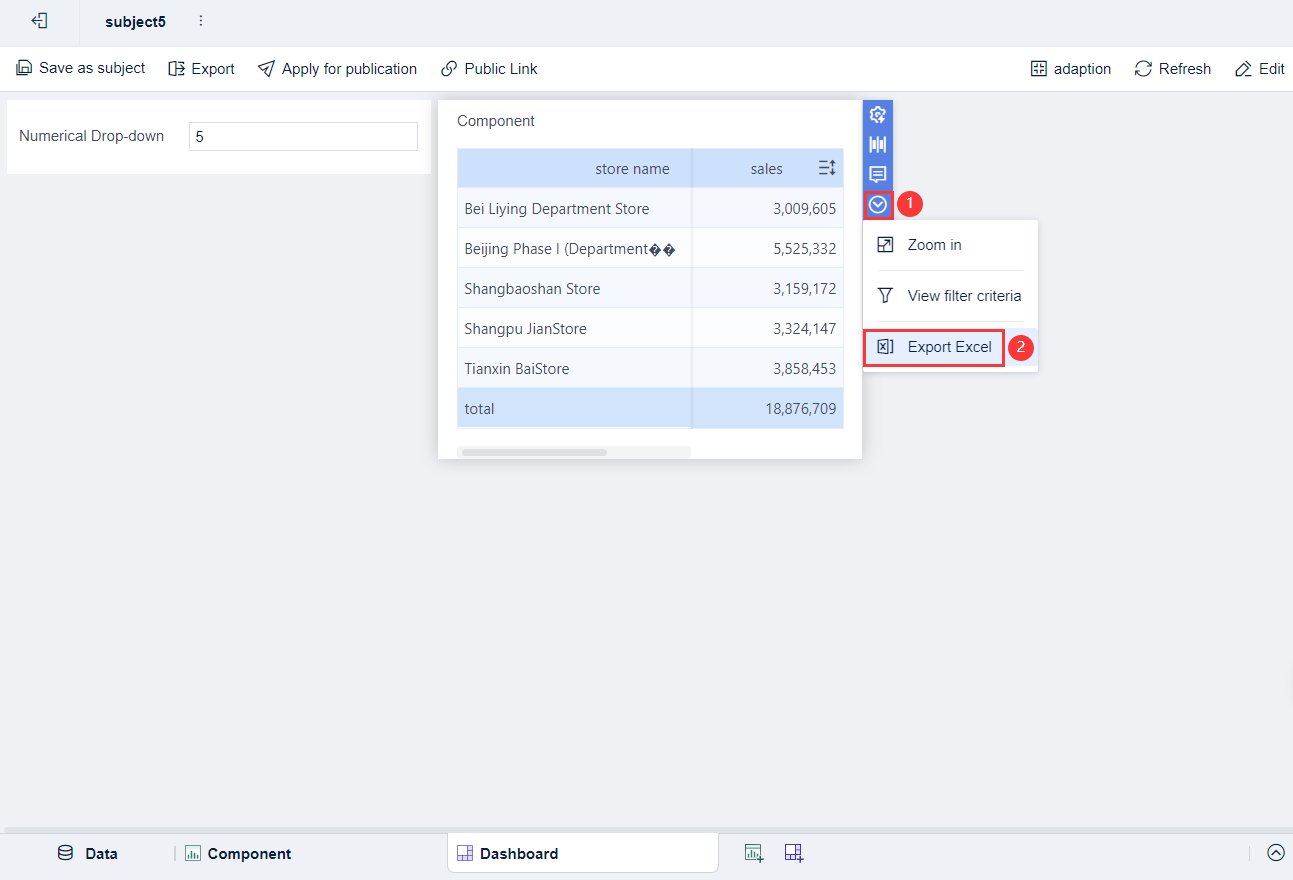
Task: Click the Numerical Drop-down value field
Action: (303, 136)
